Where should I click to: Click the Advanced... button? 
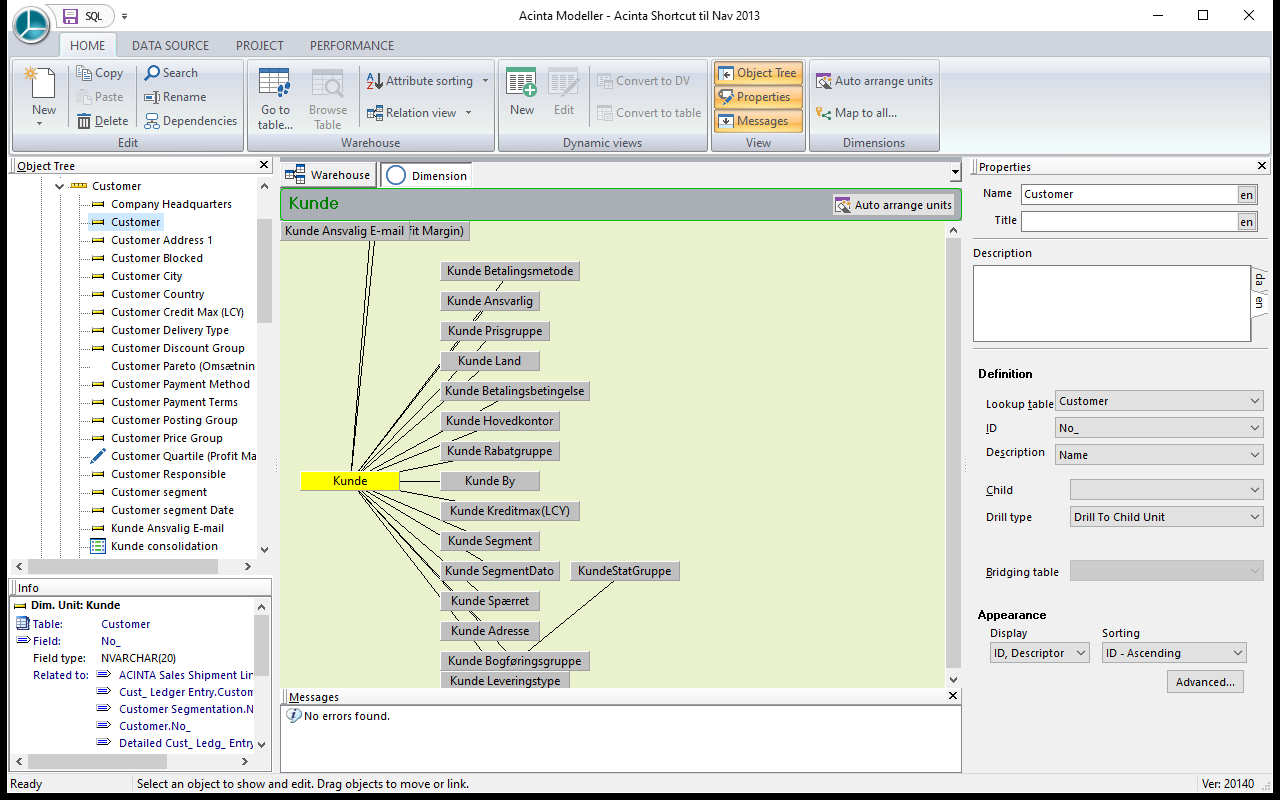click(1205, 682)
